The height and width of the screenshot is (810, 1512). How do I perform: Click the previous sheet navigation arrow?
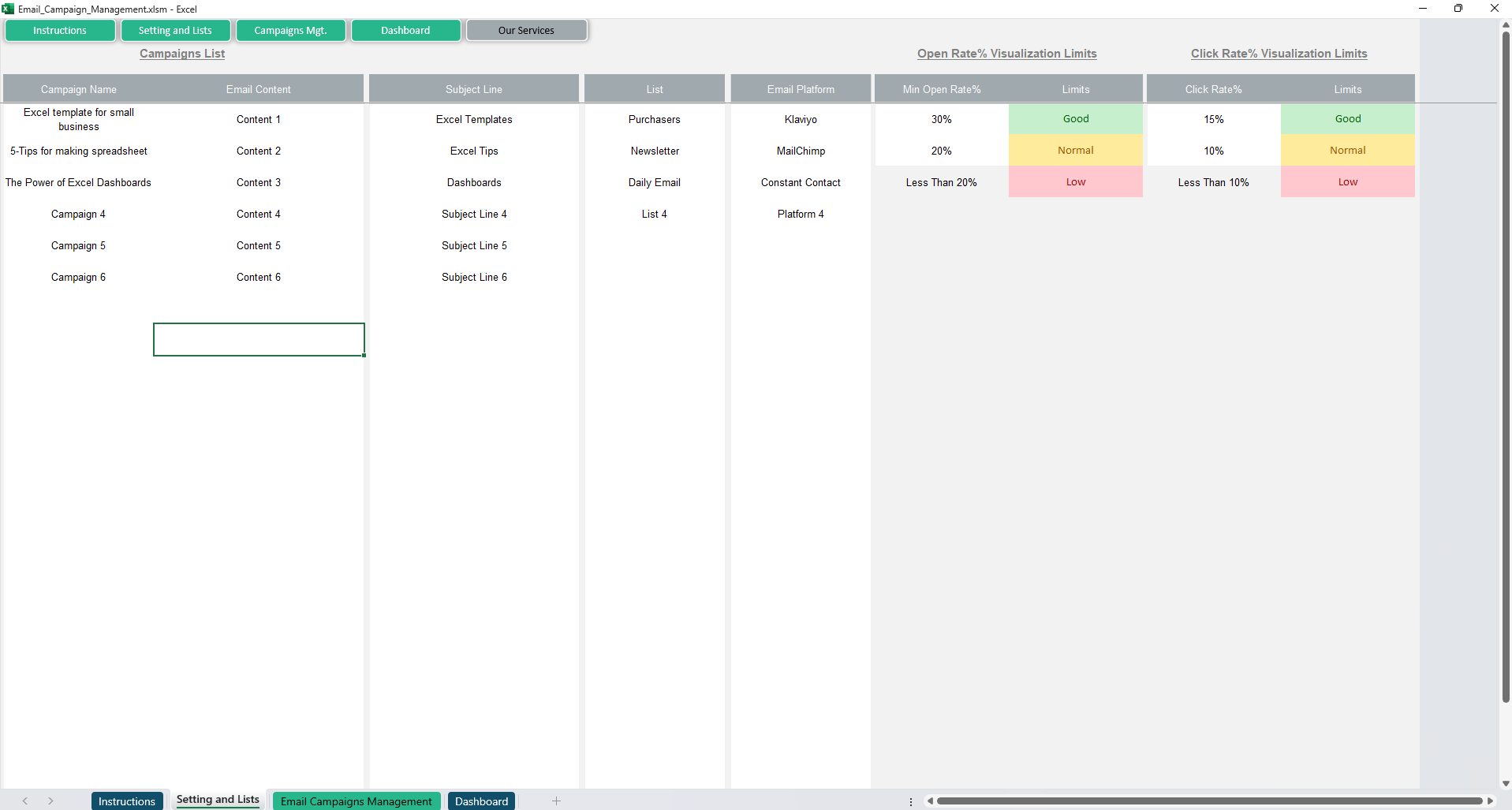point(25,801)
